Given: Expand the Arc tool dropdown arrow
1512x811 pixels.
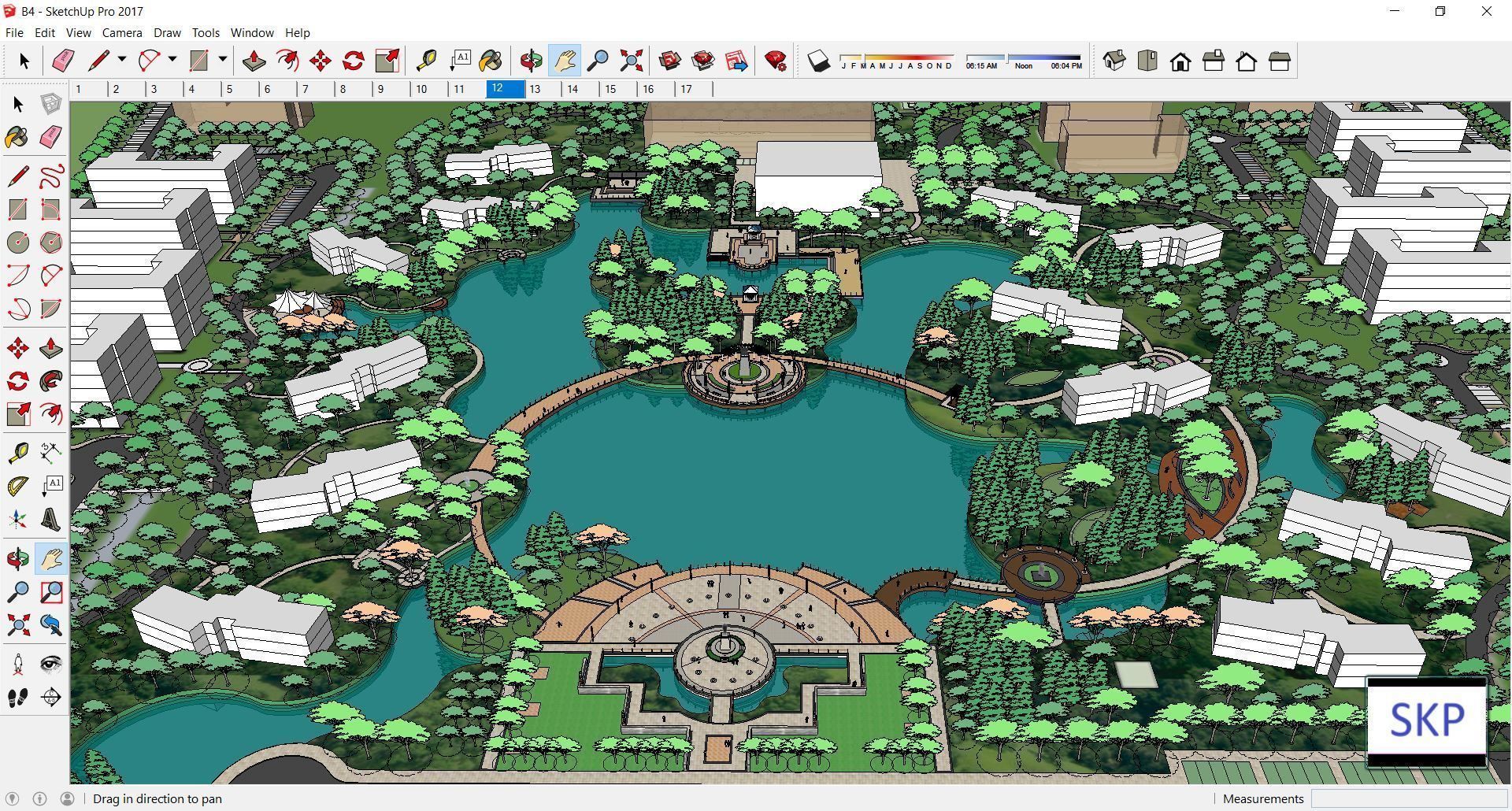Looking at the screenshot, I should [x=172, y=60].
